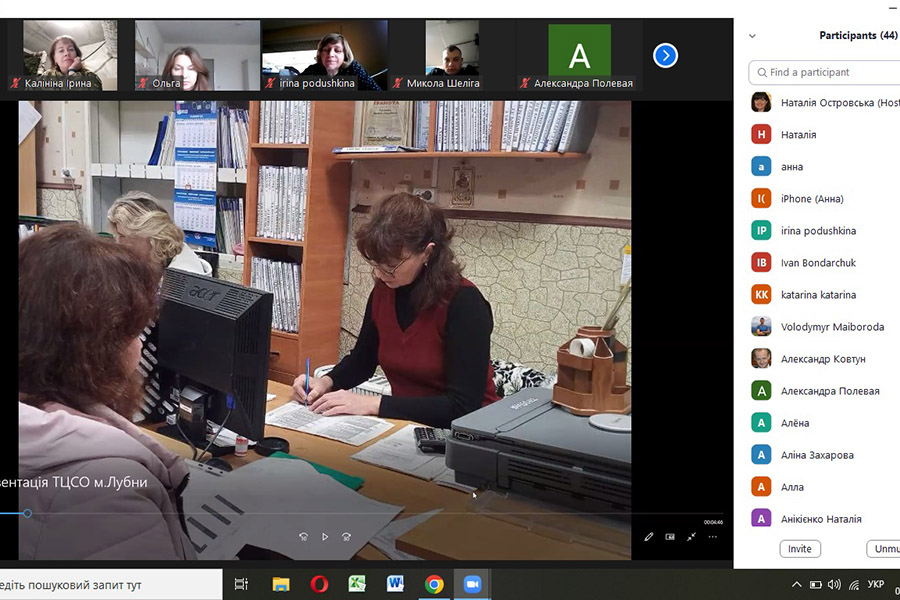Open File Explorer from the taskbar
The width and height of the screenshot is (900, 600).
[x=281, y=584]
